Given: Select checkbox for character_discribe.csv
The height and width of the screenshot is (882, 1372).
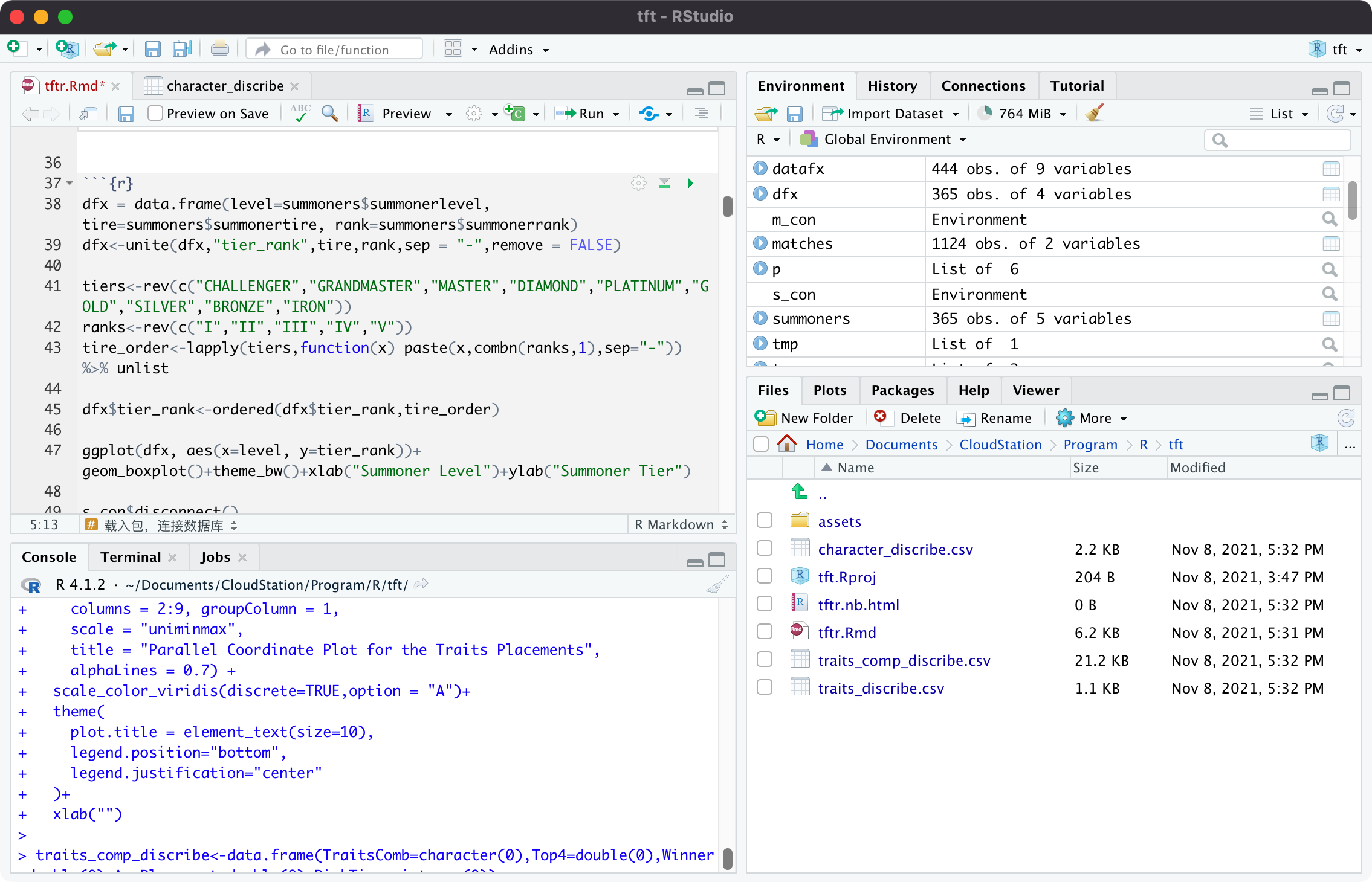Looking at the screenshot, I should [765, 548].
